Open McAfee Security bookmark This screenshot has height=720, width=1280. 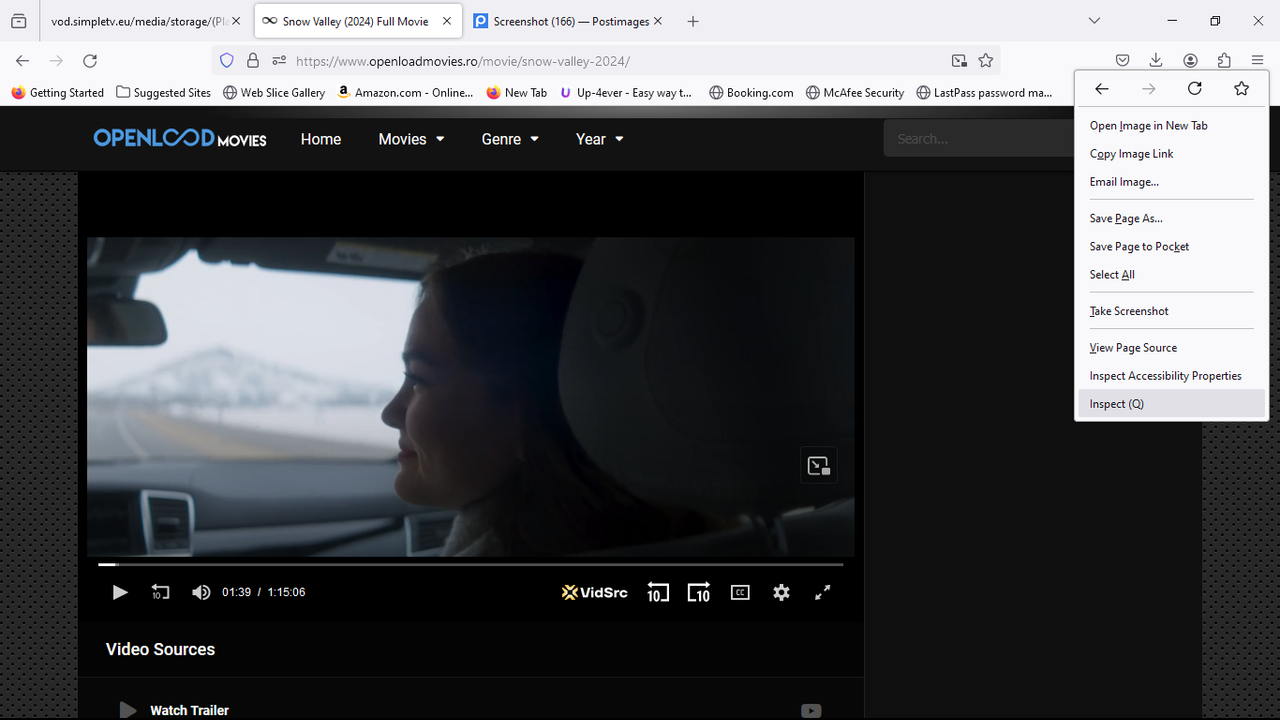point(854,93)
